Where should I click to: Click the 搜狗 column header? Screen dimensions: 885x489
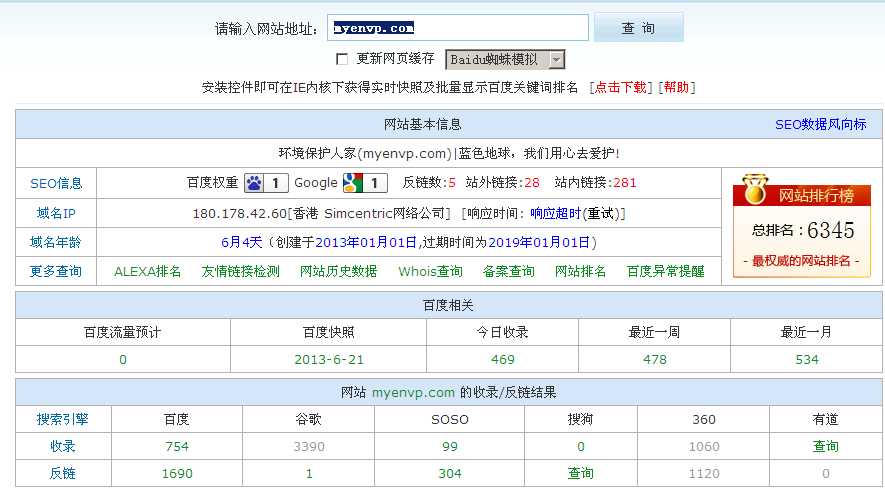580,420
